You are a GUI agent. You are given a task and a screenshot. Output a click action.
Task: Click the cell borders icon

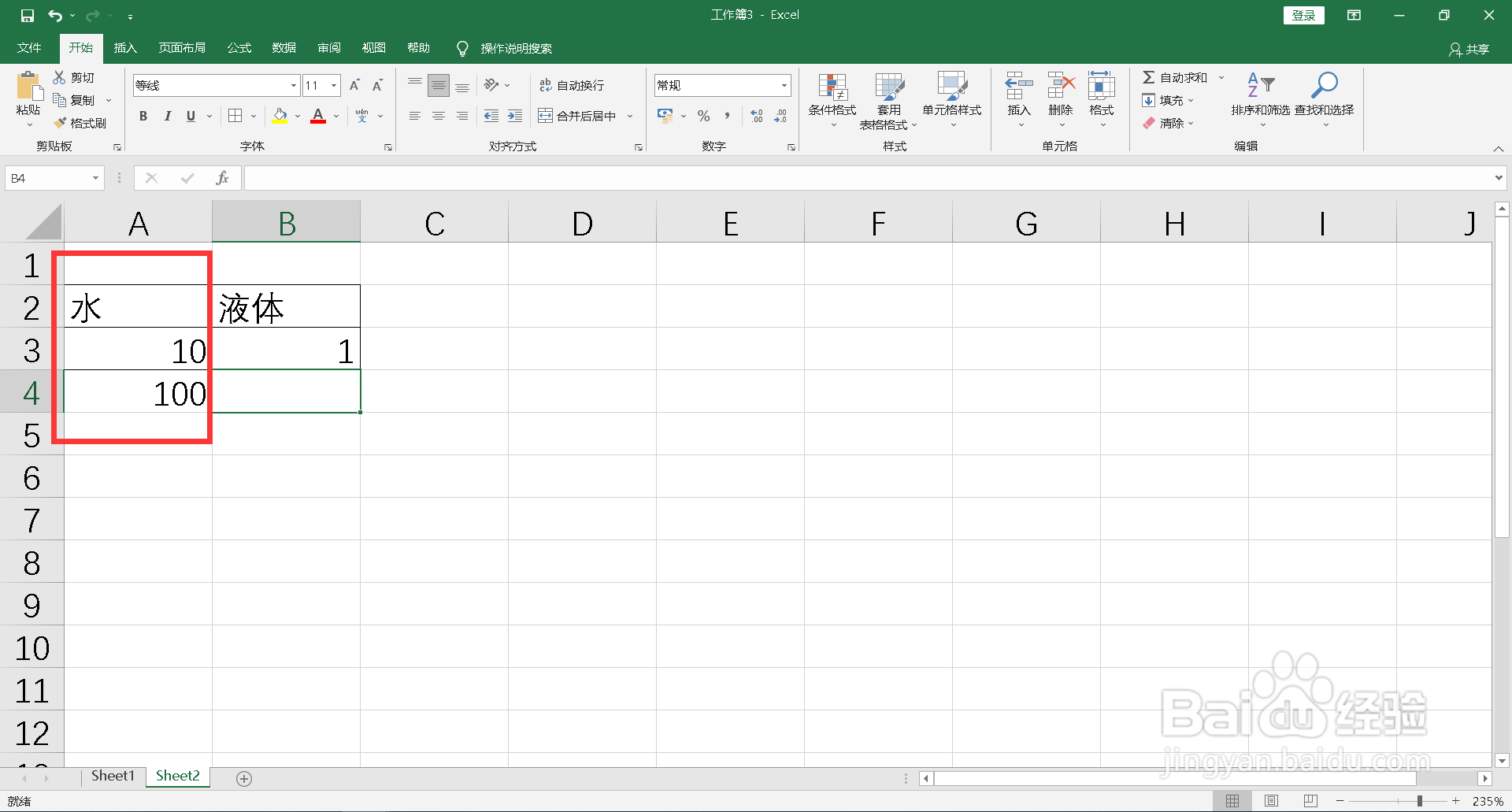coord(235,116)
